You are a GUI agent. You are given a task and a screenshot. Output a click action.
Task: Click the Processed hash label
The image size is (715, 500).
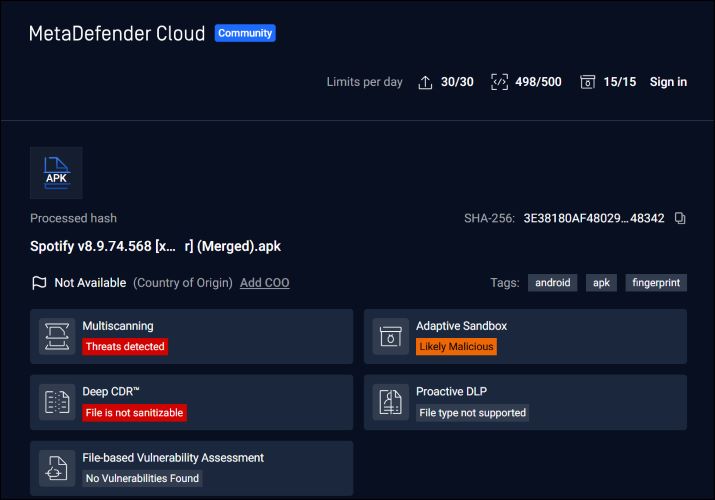[73, 218]
